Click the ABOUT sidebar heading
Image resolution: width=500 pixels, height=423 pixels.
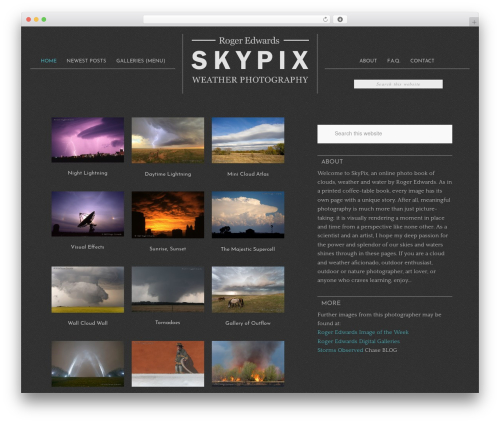332,162
